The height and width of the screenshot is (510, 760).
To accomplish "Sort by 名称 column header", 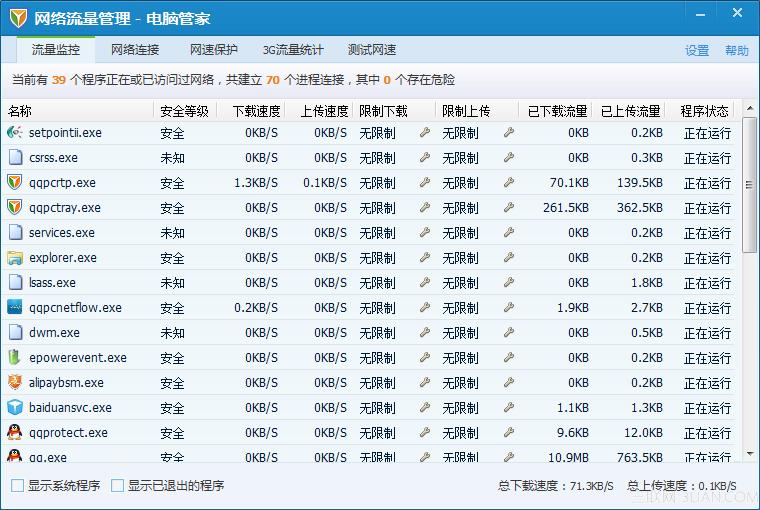I will [x=78, y=111].
